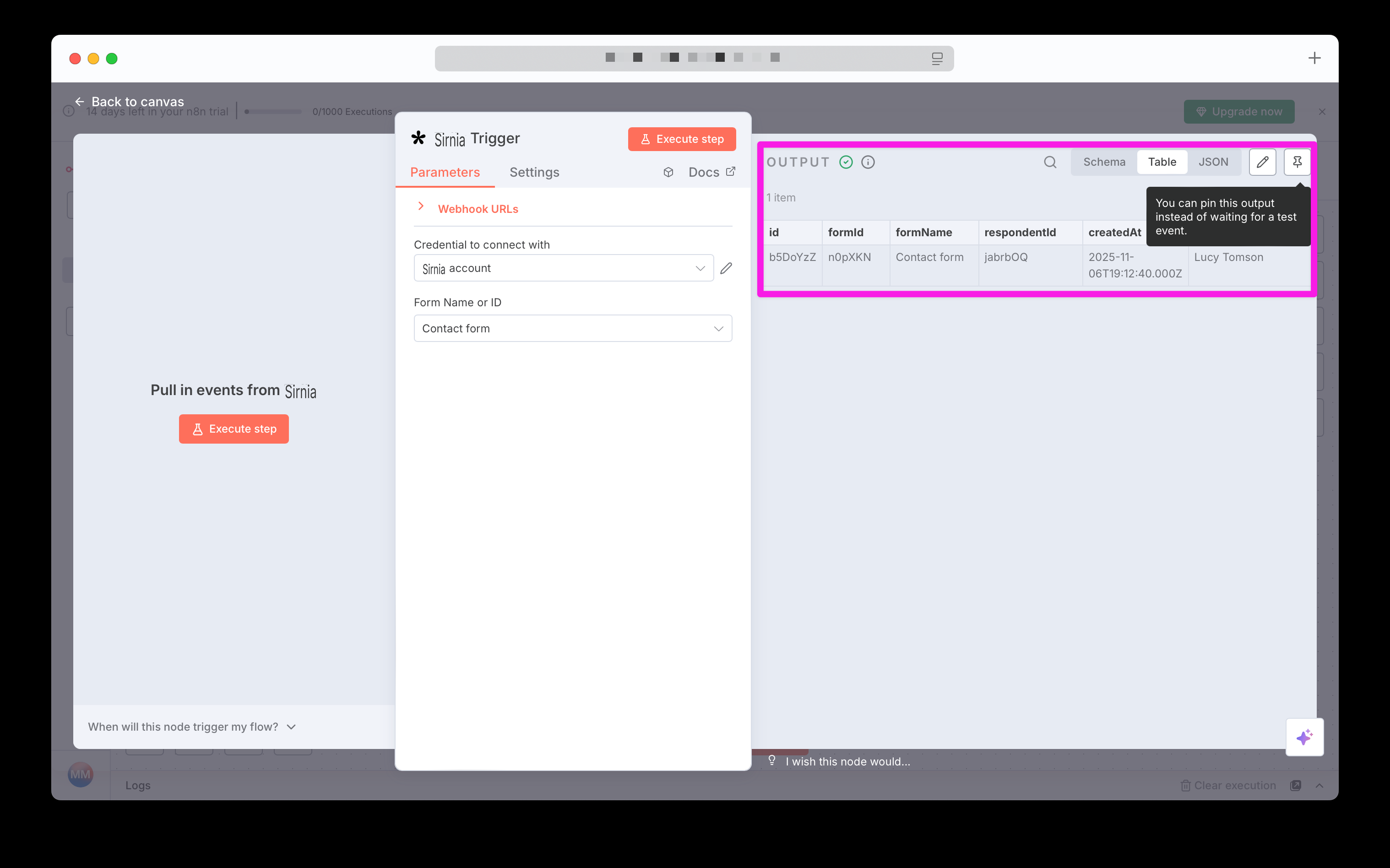Viewport: 1390px width, 868px height.
Task: Edit the Sirnia account credential pencil
Action: 726,268
